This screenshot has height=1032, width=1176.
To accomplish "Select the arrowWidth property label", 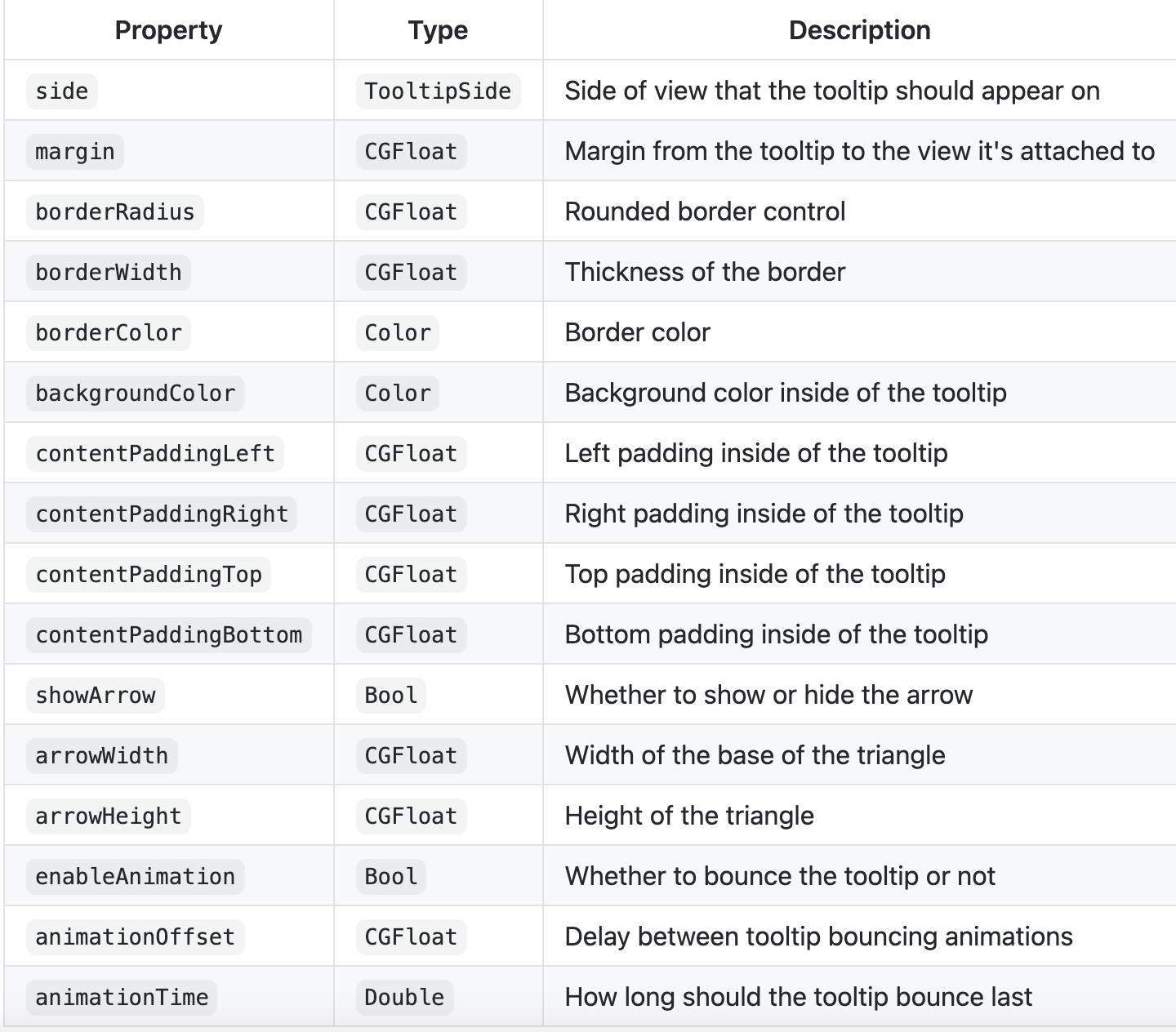I will pyautogui.click(x=102, y=755).
